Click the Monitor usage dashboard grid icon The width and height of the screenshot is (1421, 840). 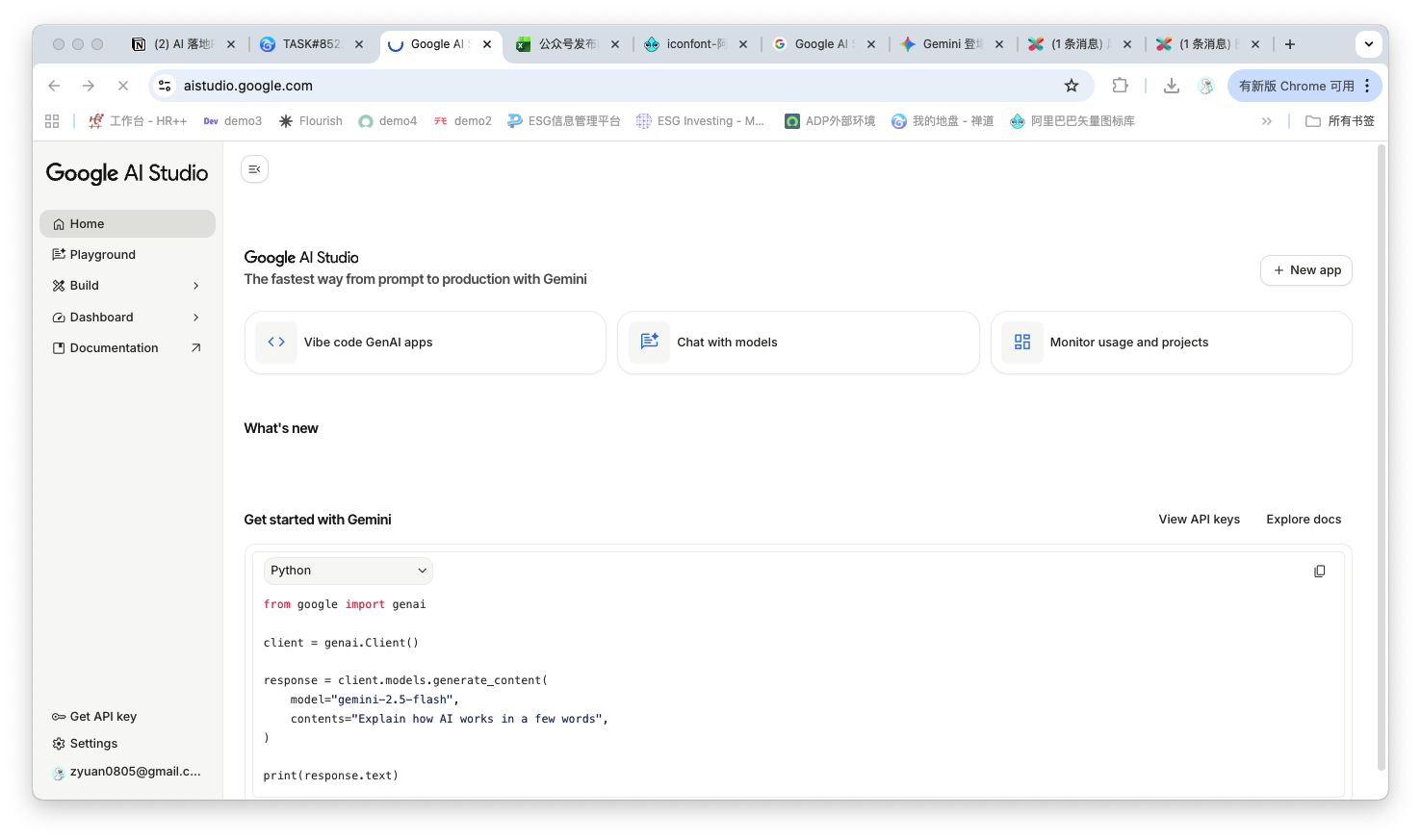coord(1022,343)
